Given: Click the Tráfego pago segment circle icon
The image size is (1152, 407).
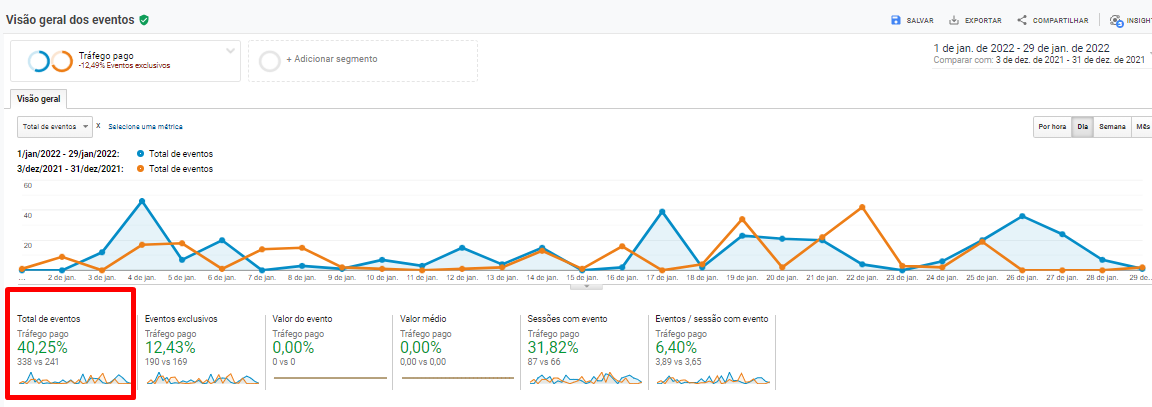Looking at the screenshot, I should click(50, 61).
